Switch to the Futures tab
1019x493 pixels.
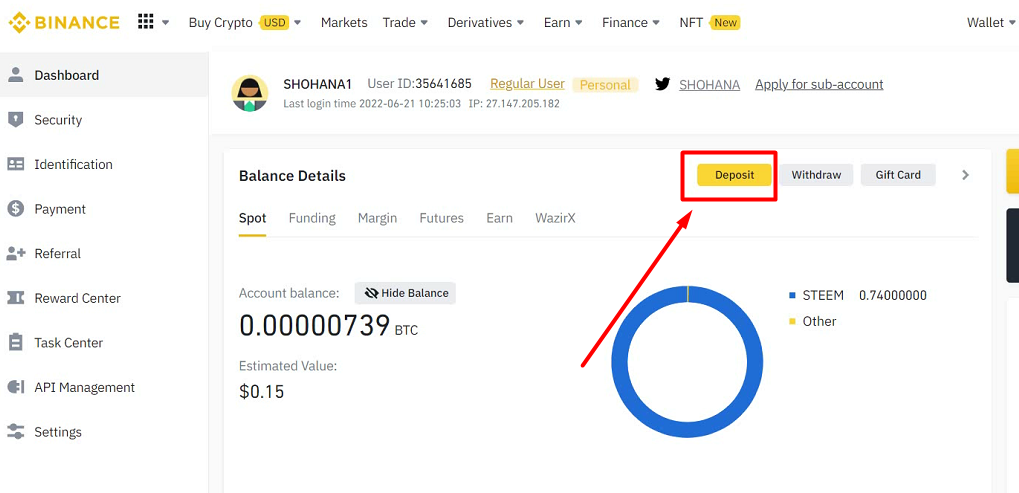tap(442, 218)
